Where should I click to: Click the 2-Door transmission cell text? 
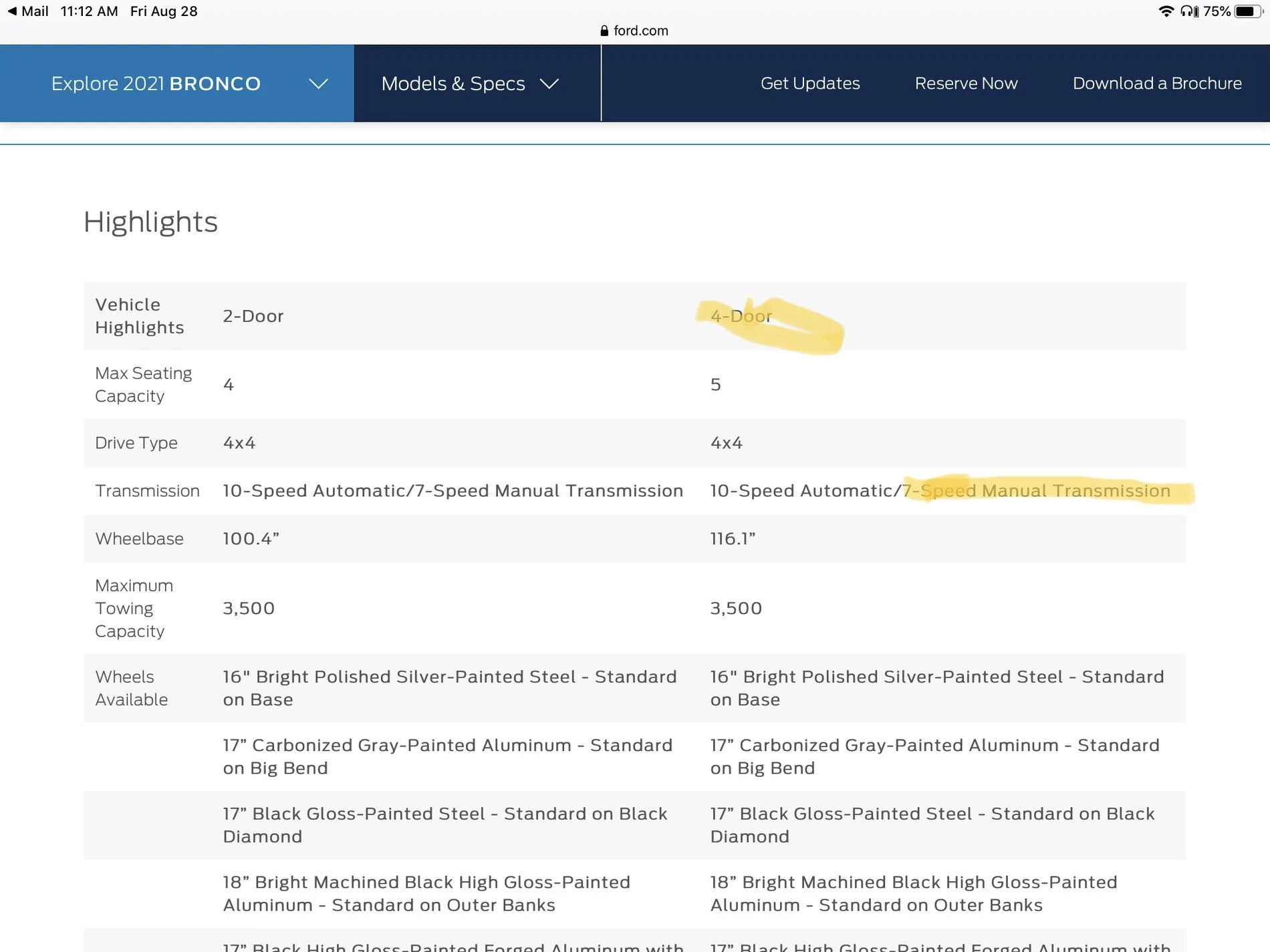pos(453,491)
